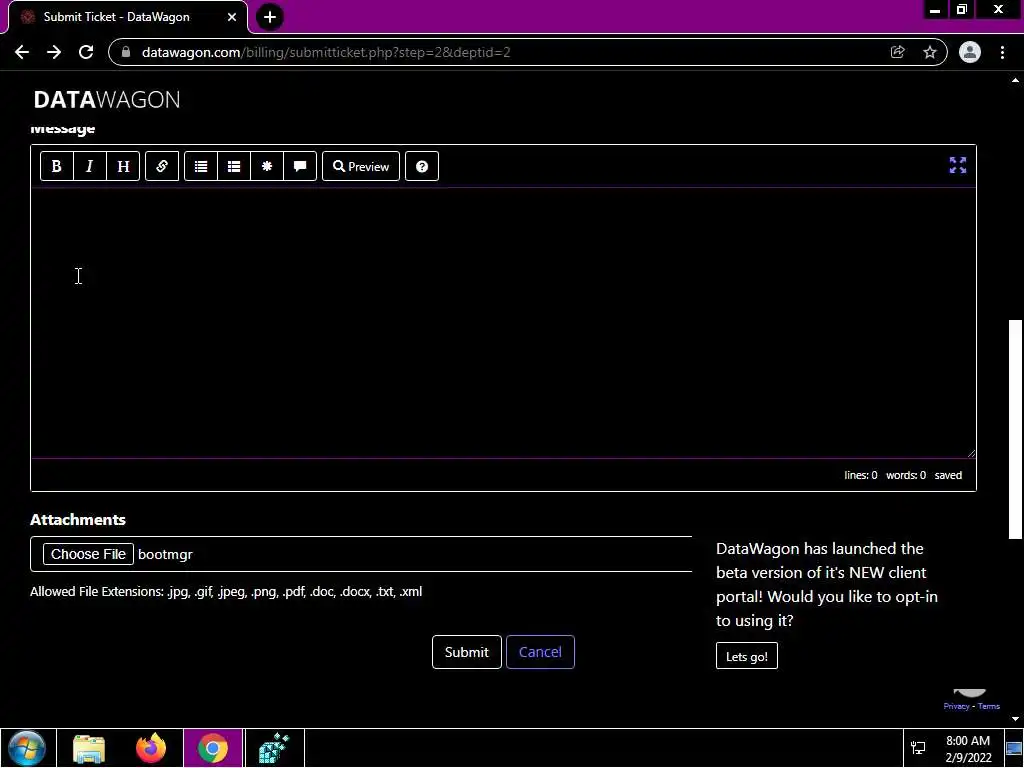1024x768 pixels.
Task: Open the reCAPTCHA Terms link
Action: [x=989, y=706]
